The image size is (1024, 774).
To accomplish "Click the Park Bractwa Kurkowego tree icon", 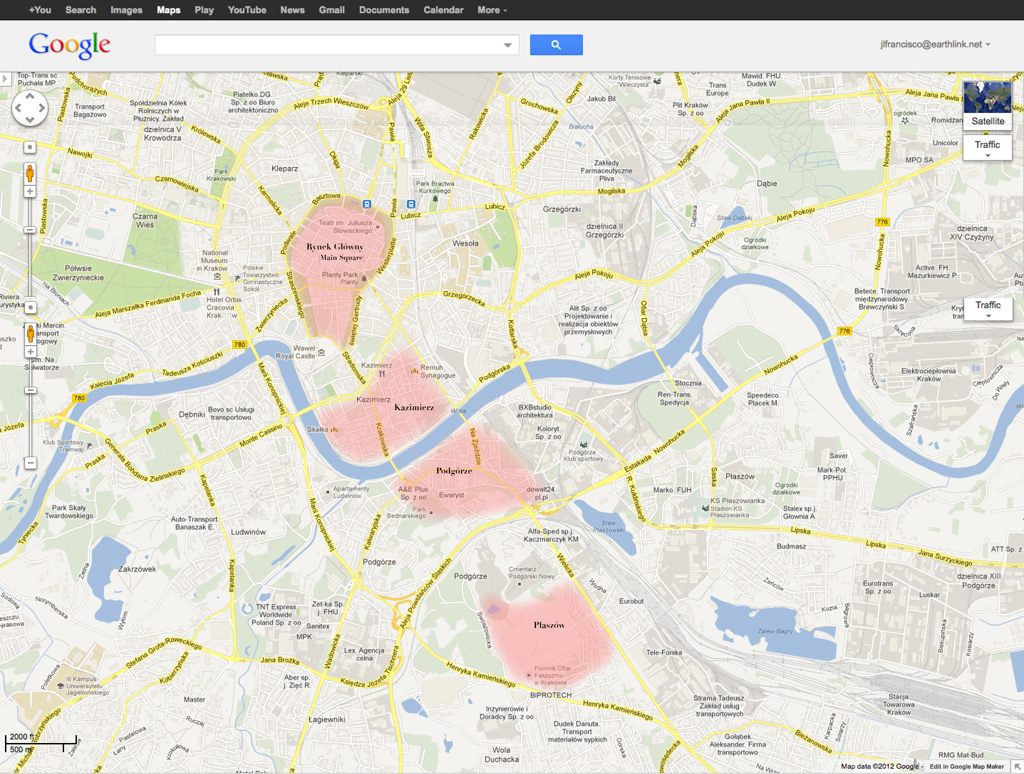I will point(435,198).
